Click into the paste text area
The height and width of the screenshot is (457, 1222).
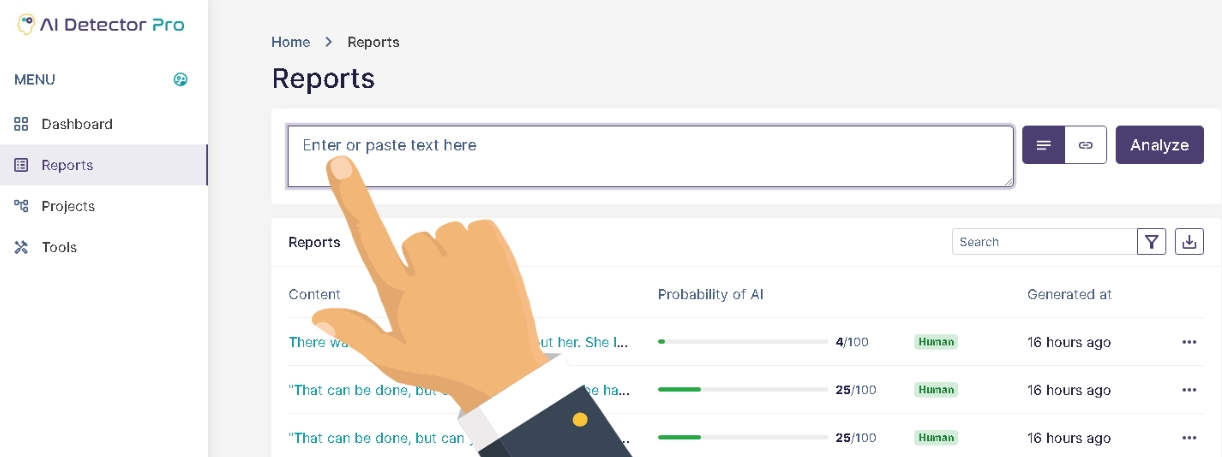(x=651, y=156)
